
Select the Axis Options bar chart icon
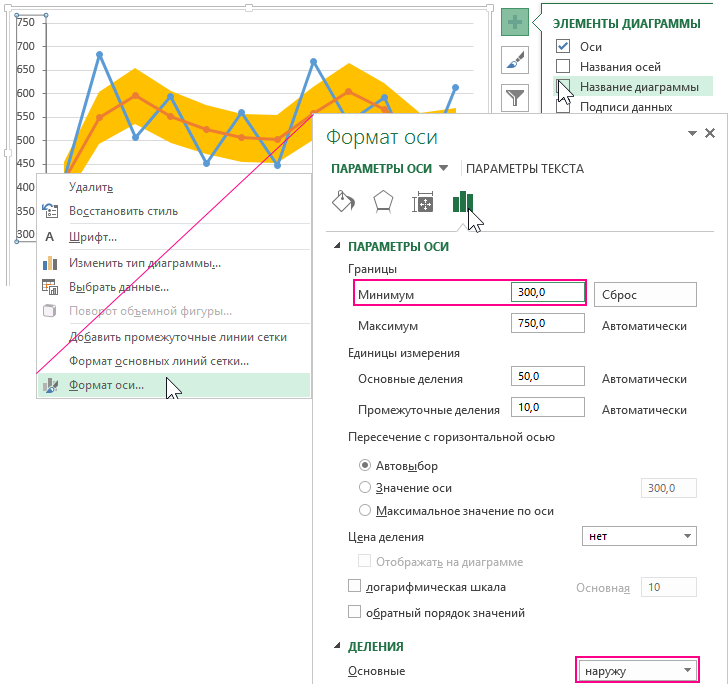point(462,202)
